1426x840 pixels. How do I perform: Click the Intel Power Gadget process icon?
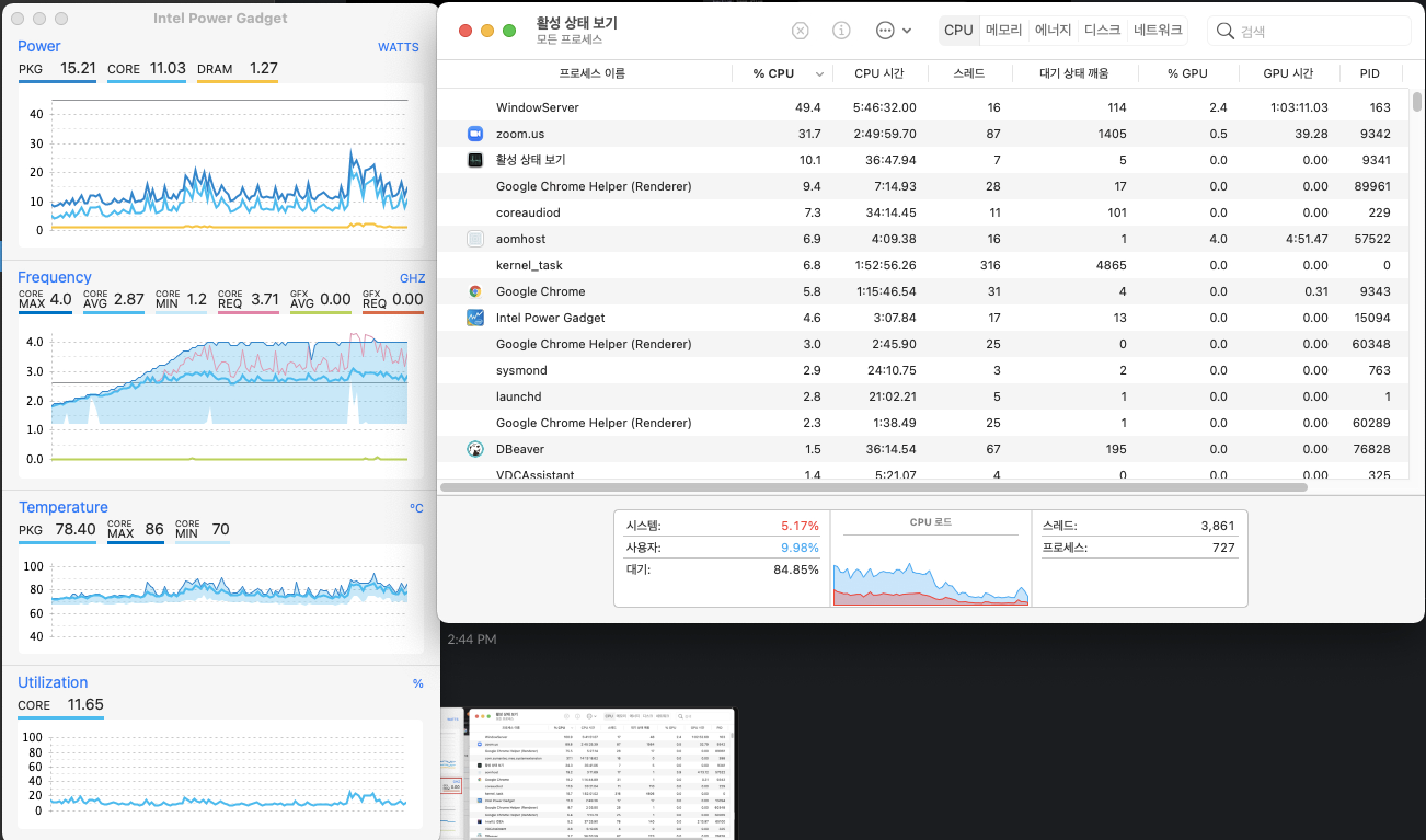475,318
